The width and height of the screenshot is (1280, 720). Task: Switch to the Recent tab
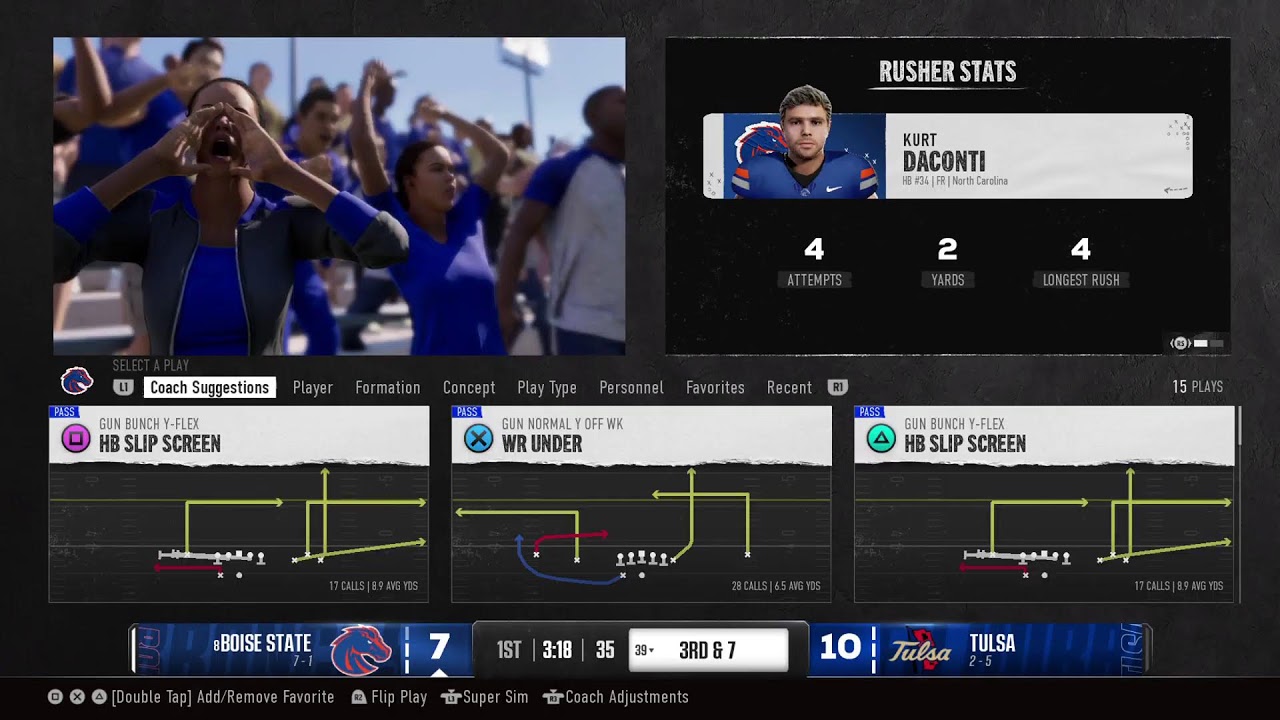click(789, 387)
